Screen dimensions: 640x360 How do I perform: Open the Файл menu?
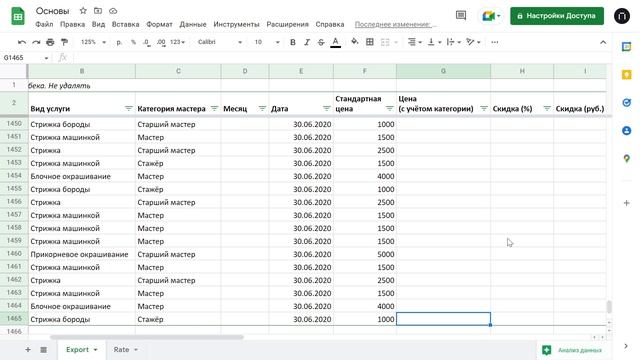coord(44,24)
